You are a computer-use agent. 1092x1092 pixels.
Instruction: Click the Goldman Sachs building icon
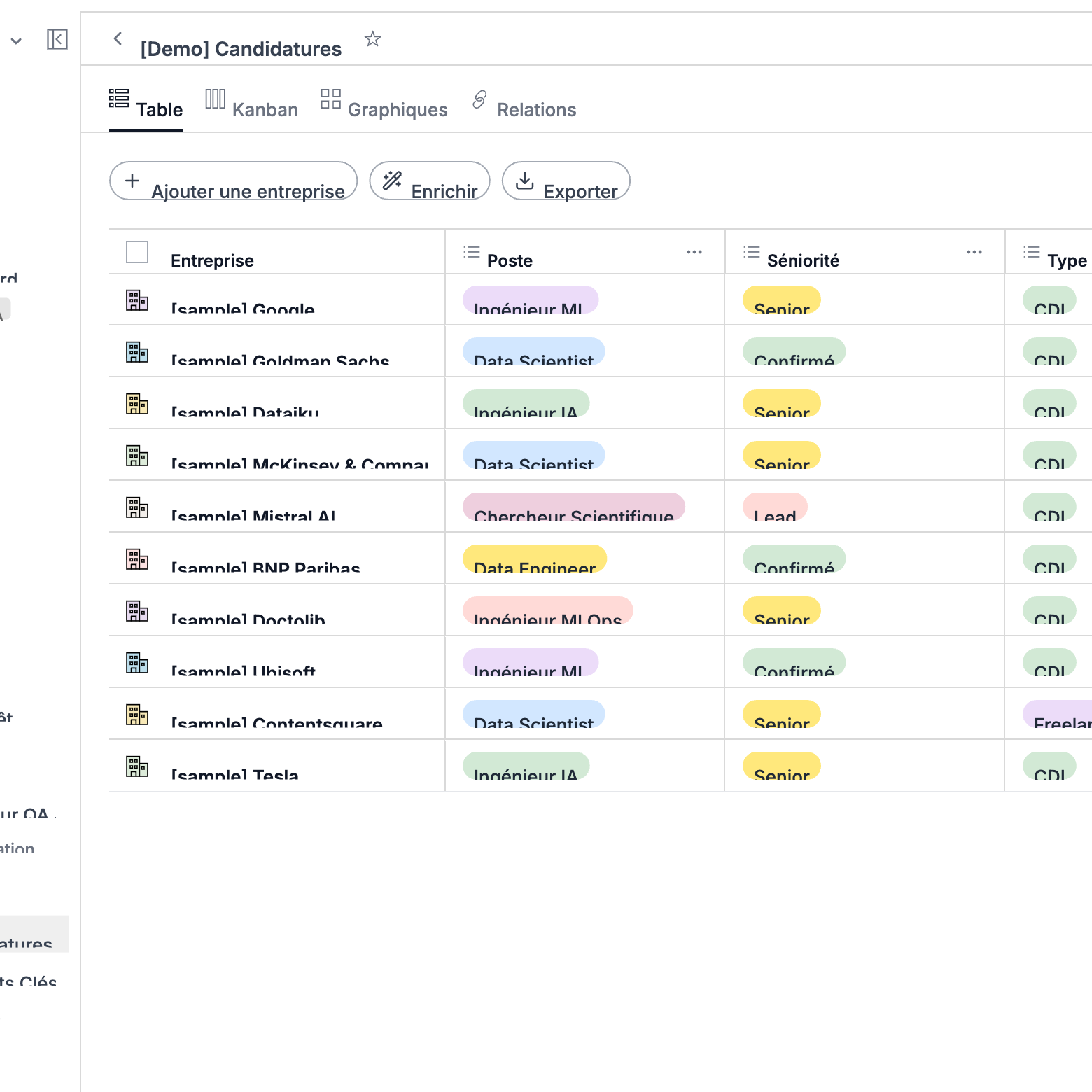coord(137,352)
